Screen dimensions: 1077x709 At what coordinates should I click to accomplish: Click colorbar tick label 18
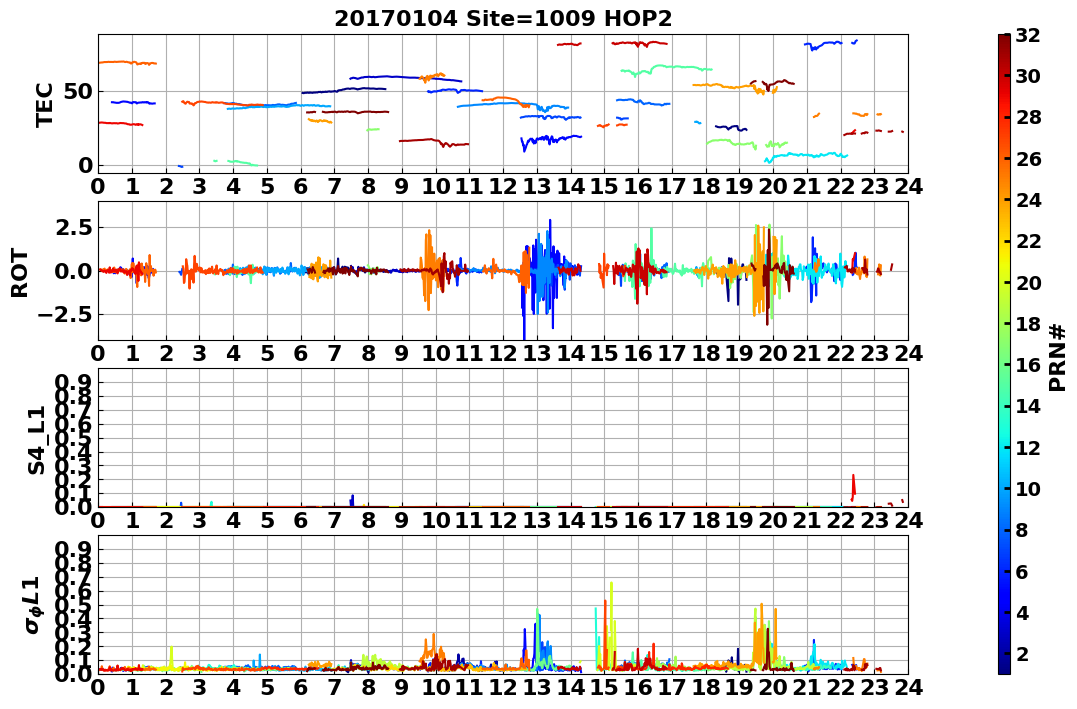click(1028, 324)
